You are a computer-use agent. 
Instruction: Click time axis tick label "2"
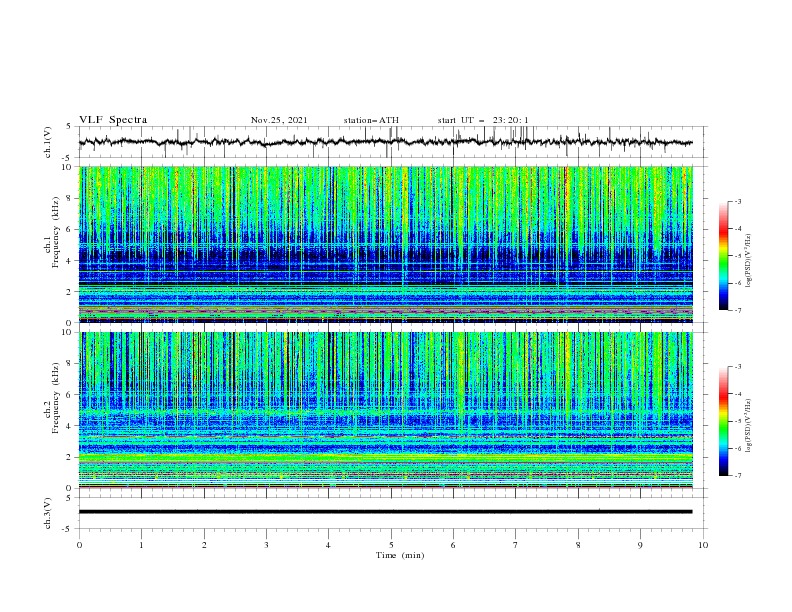coord(204,545)
